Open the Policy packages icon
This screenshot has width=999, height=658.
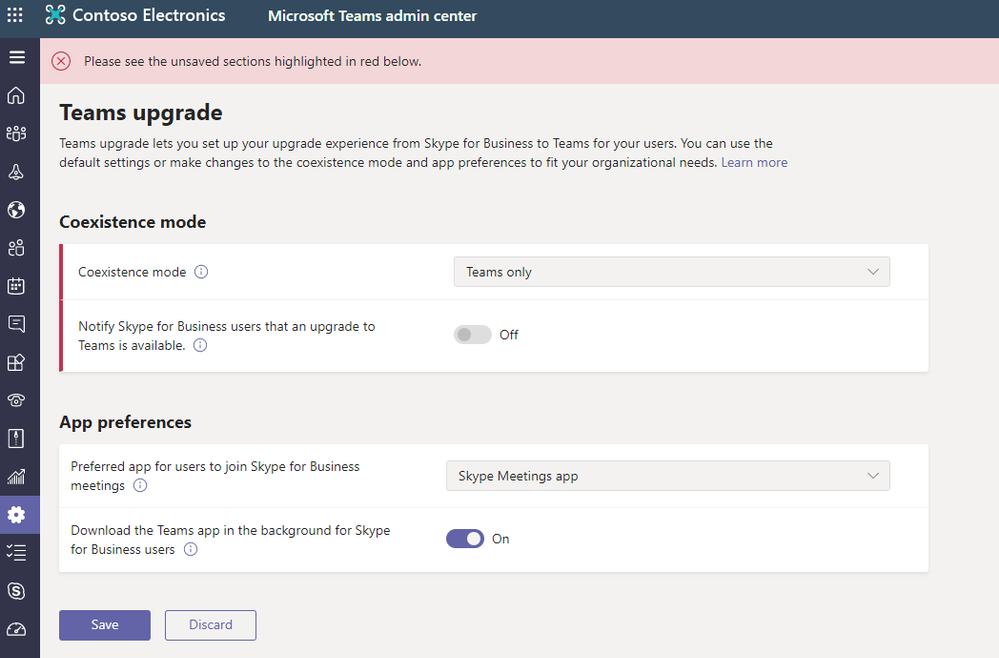17,438
